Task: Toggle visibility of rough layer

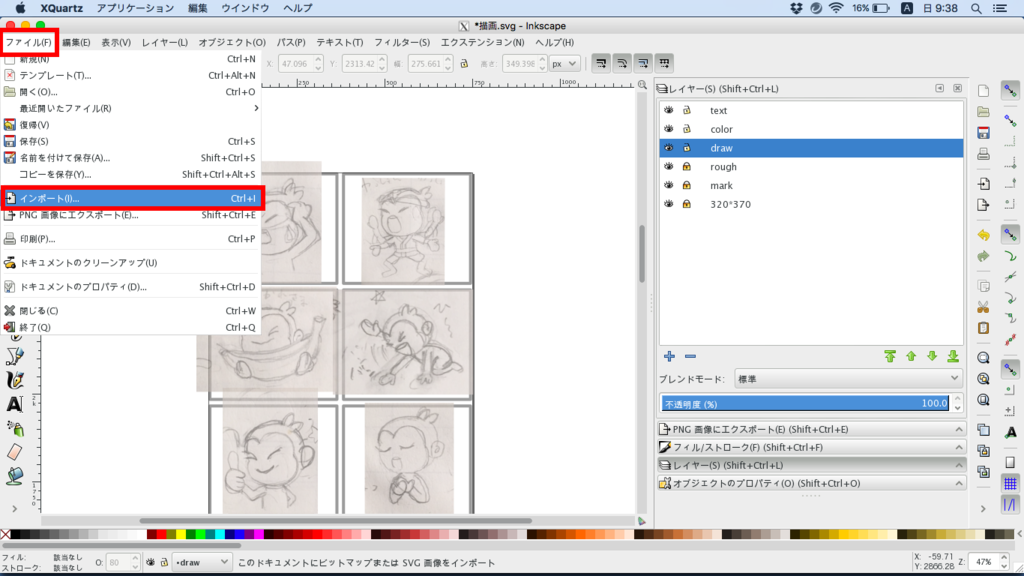Action: (x=669, y=167)
